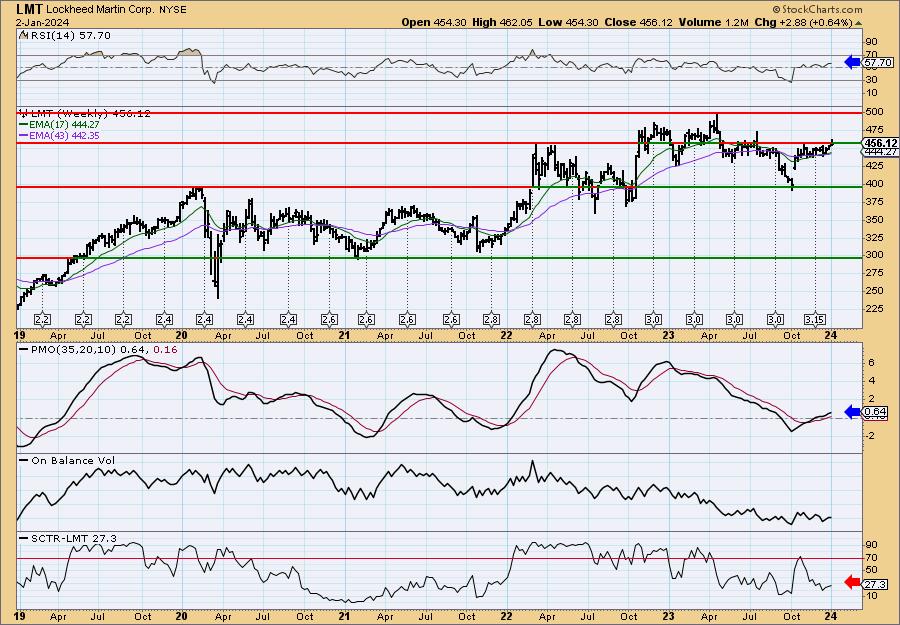
Task: Click the 425 price axis label
Action: [874, 166]
